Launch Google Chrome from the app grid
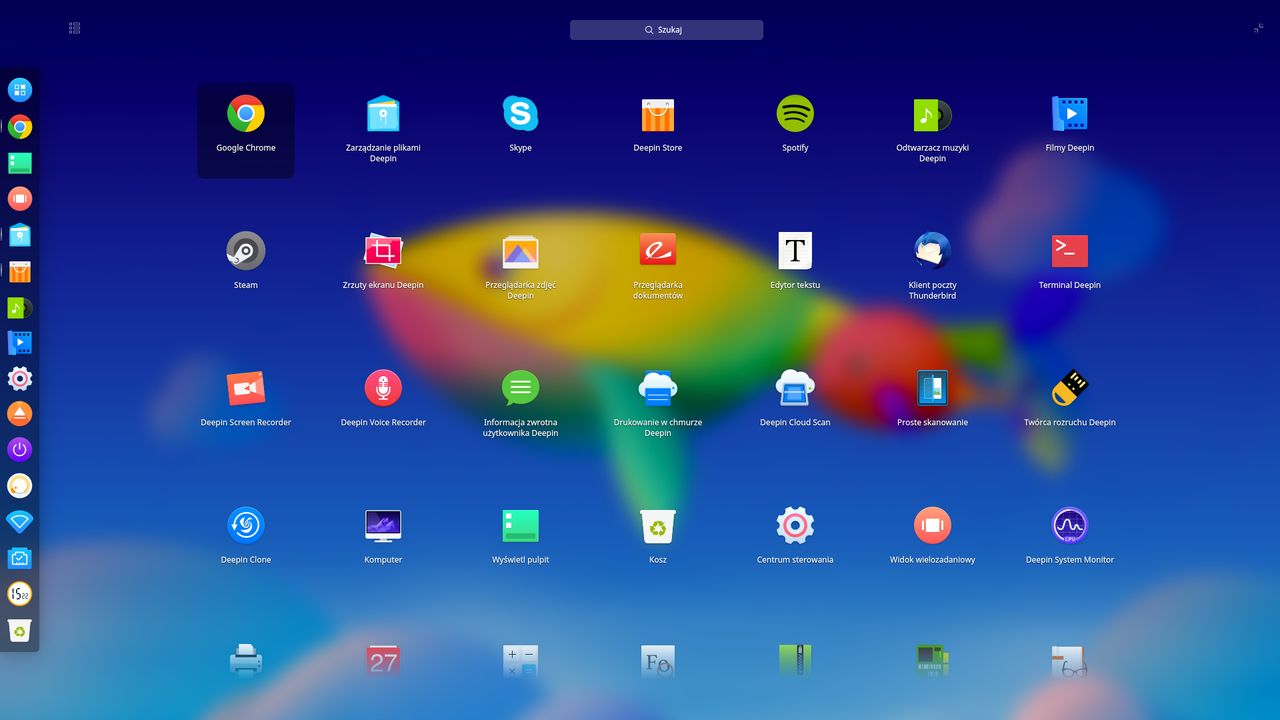Screen dimensions: 1280x720 (x=246, y=114)
